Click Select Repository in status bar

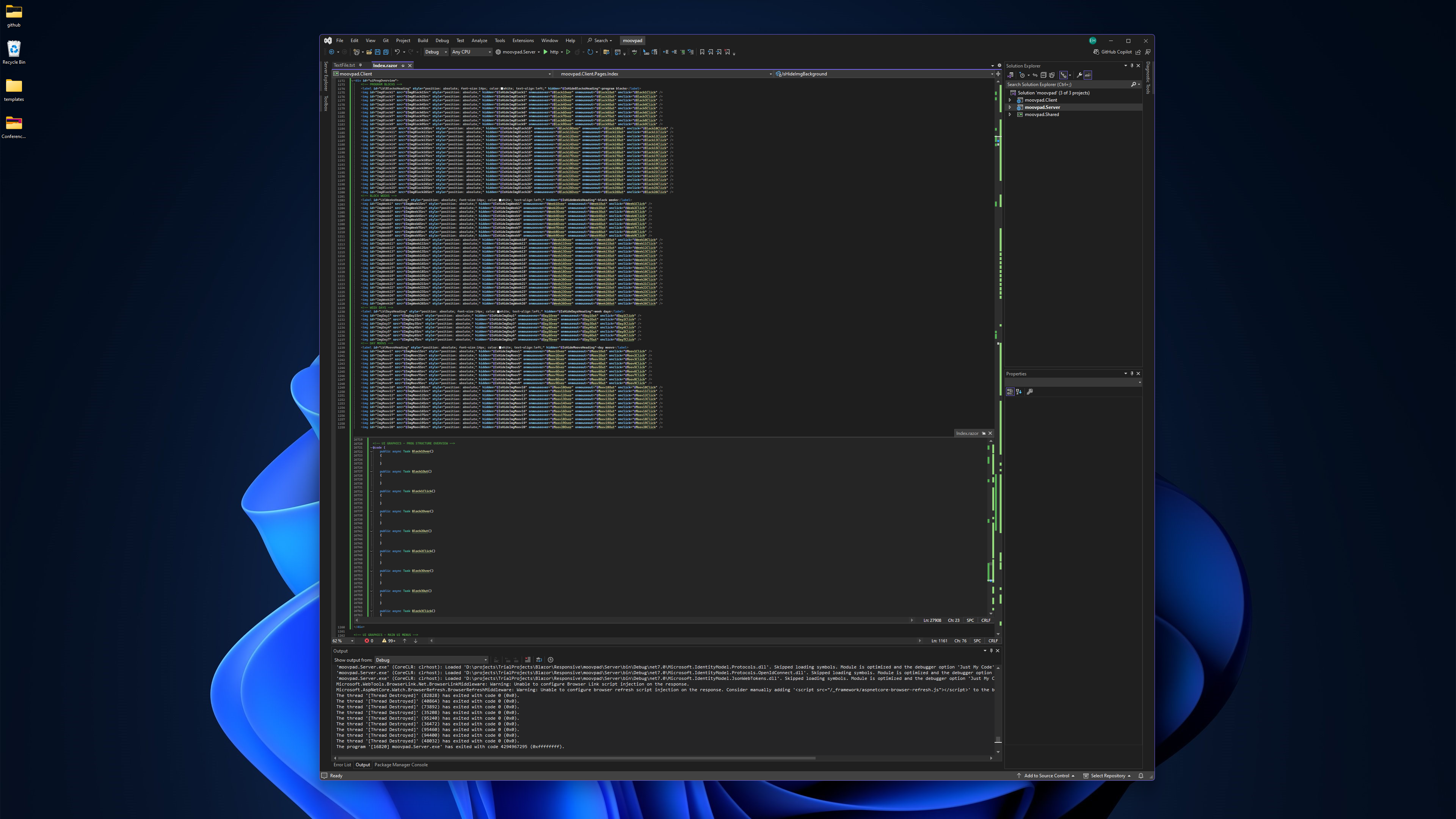pyautogui.click(x=1107, y=775)
